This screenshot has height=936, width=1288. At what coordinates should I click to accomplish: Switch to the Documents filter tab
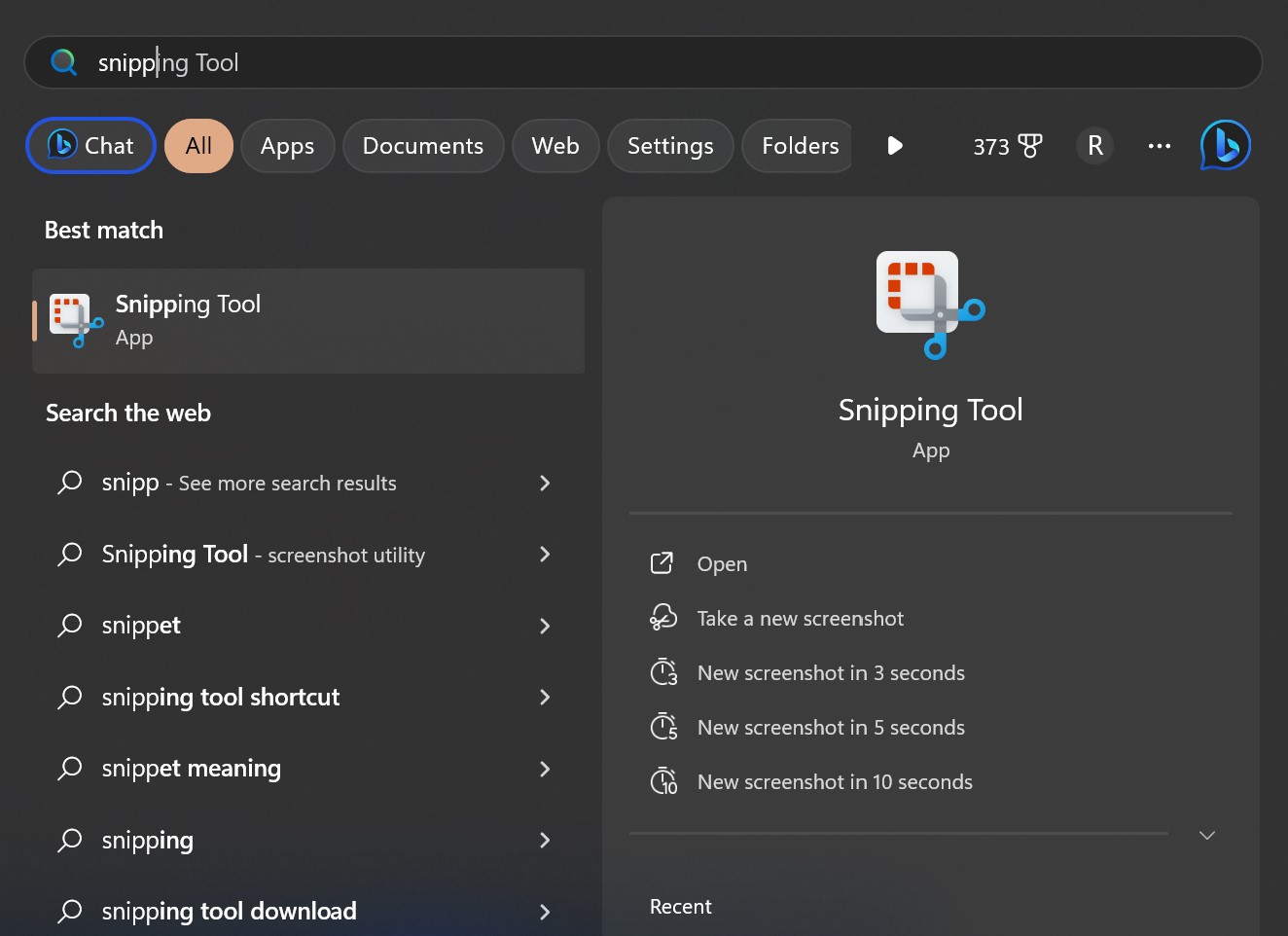(x=422, y=145)
